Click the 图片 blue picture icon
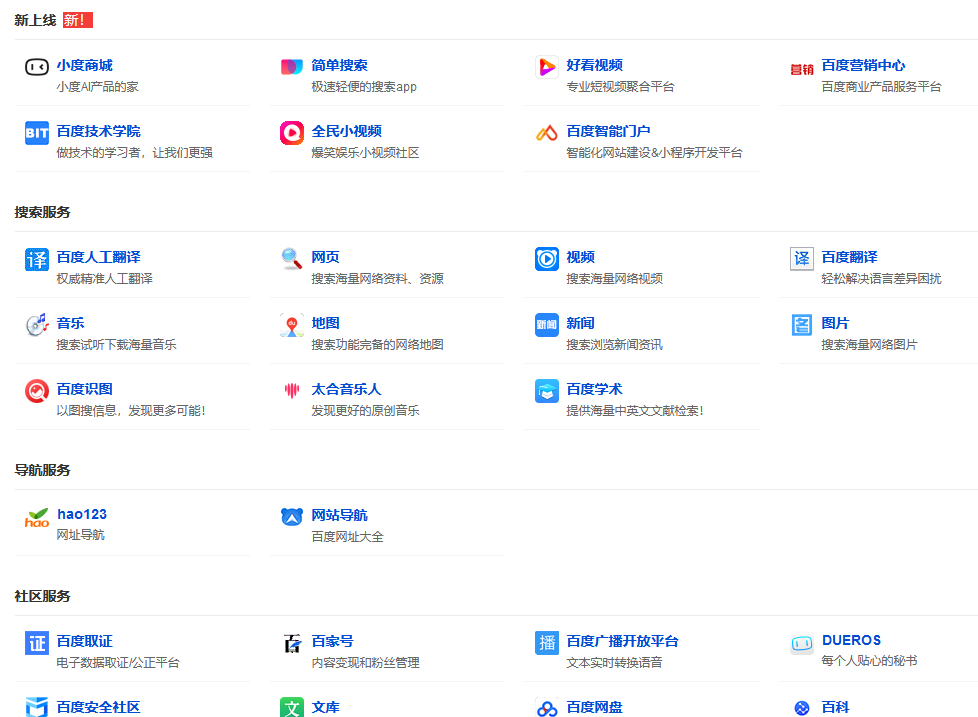This screenshot has width=978, height=717. point(801,325)
